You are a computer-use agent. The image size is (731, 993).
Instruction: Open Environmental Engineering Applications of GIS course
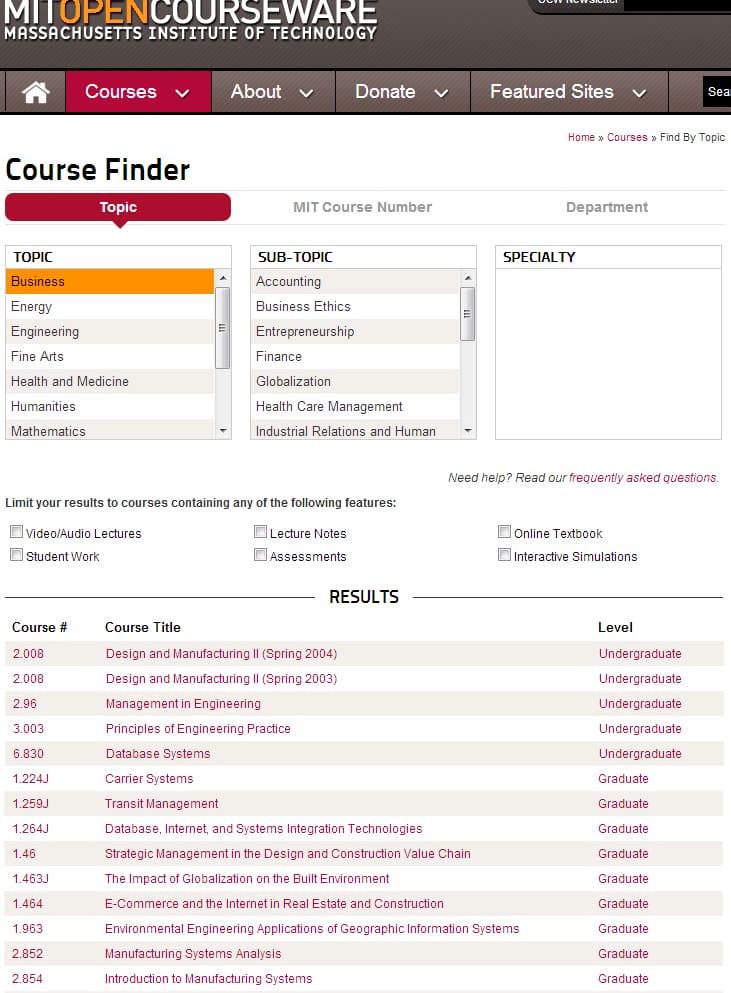(x=312, y=929)
